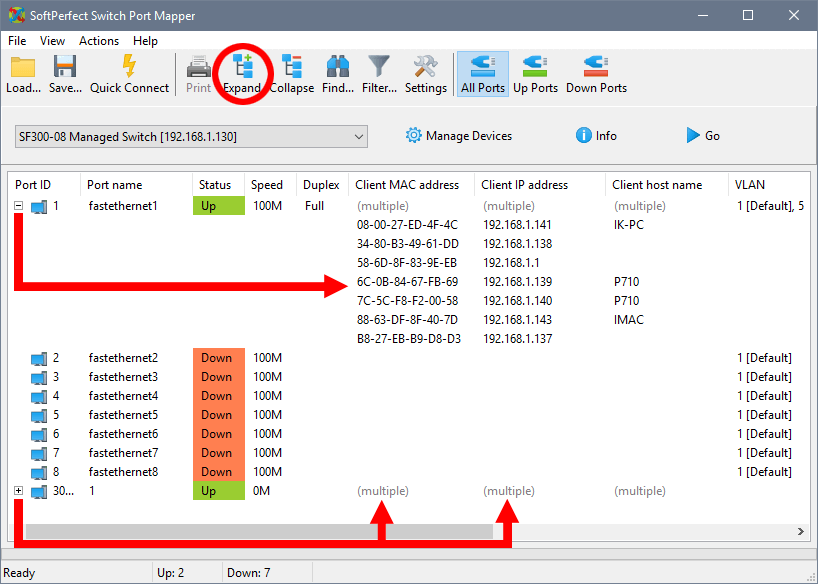
Task: Click Manage Devices button label
Action: [469, 136]
